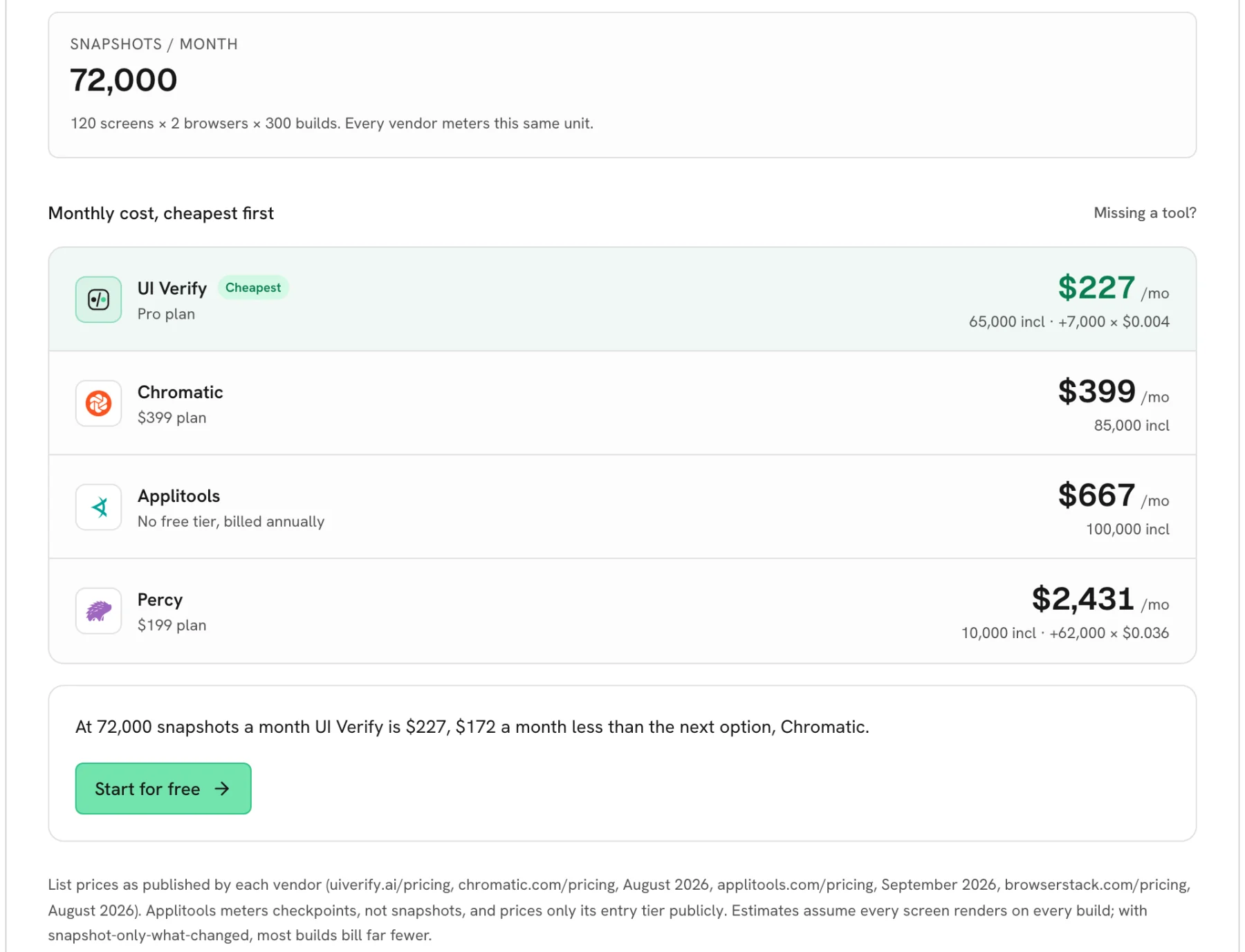
Task: Click the 72,000 snapshots value
Action: tap(124, 80)
